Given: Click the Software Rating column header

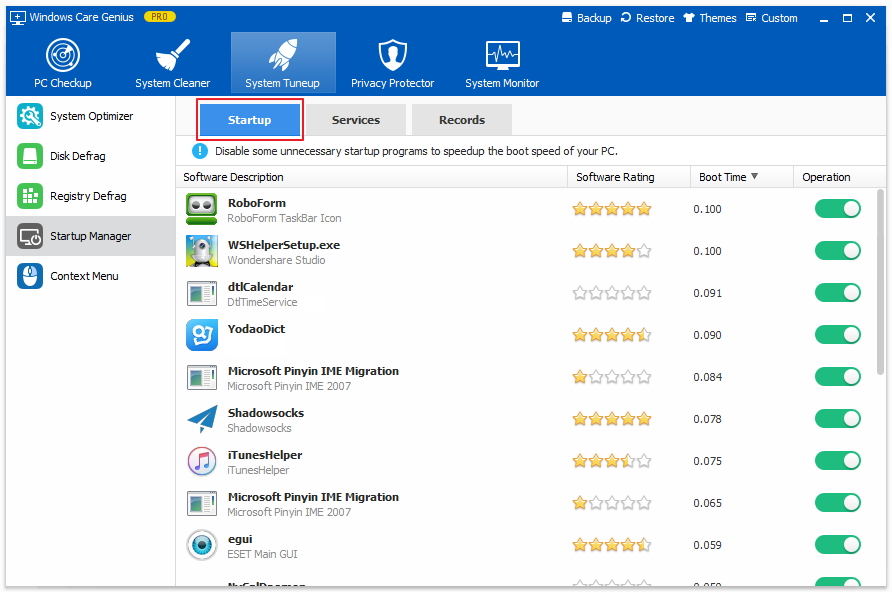Looking at the screenshot, I should coord(629,177).
